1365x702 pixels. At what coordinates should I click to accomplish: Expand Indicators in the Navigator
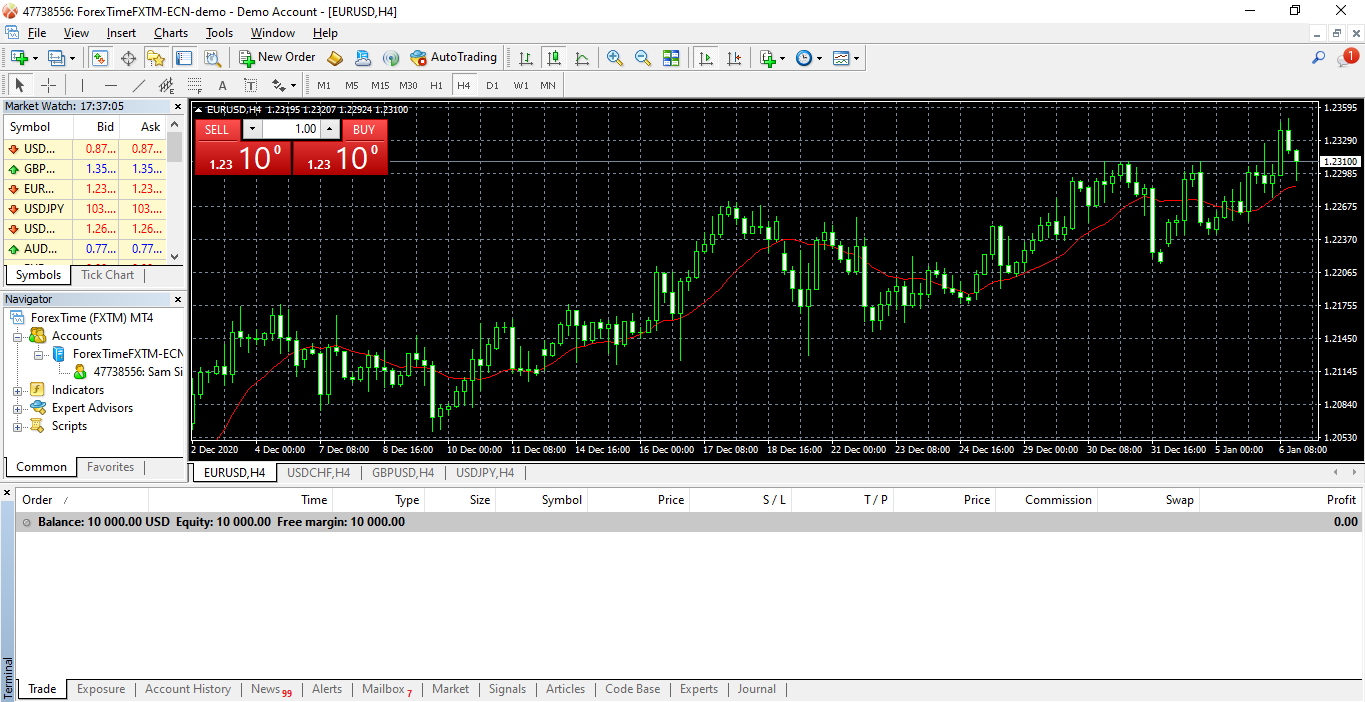pos(16,389)
